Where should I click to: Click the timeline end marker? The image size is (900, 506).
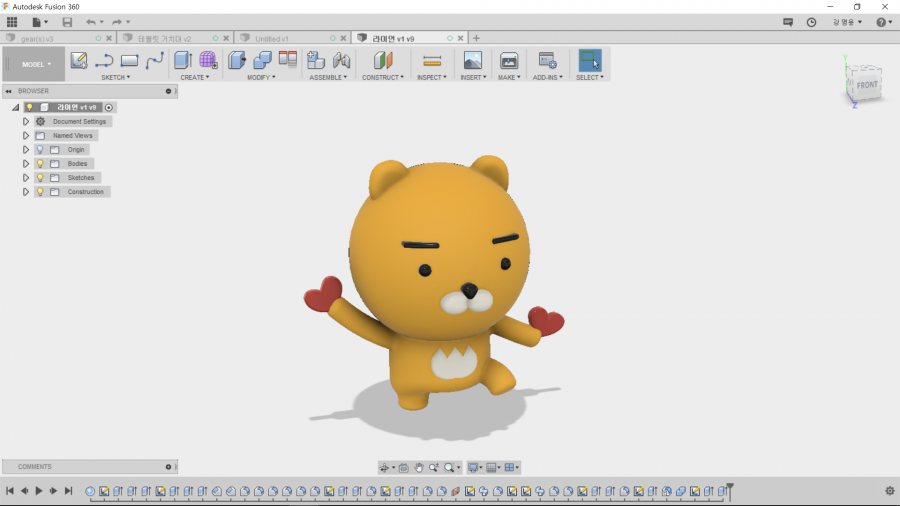[x=730, y=492]
